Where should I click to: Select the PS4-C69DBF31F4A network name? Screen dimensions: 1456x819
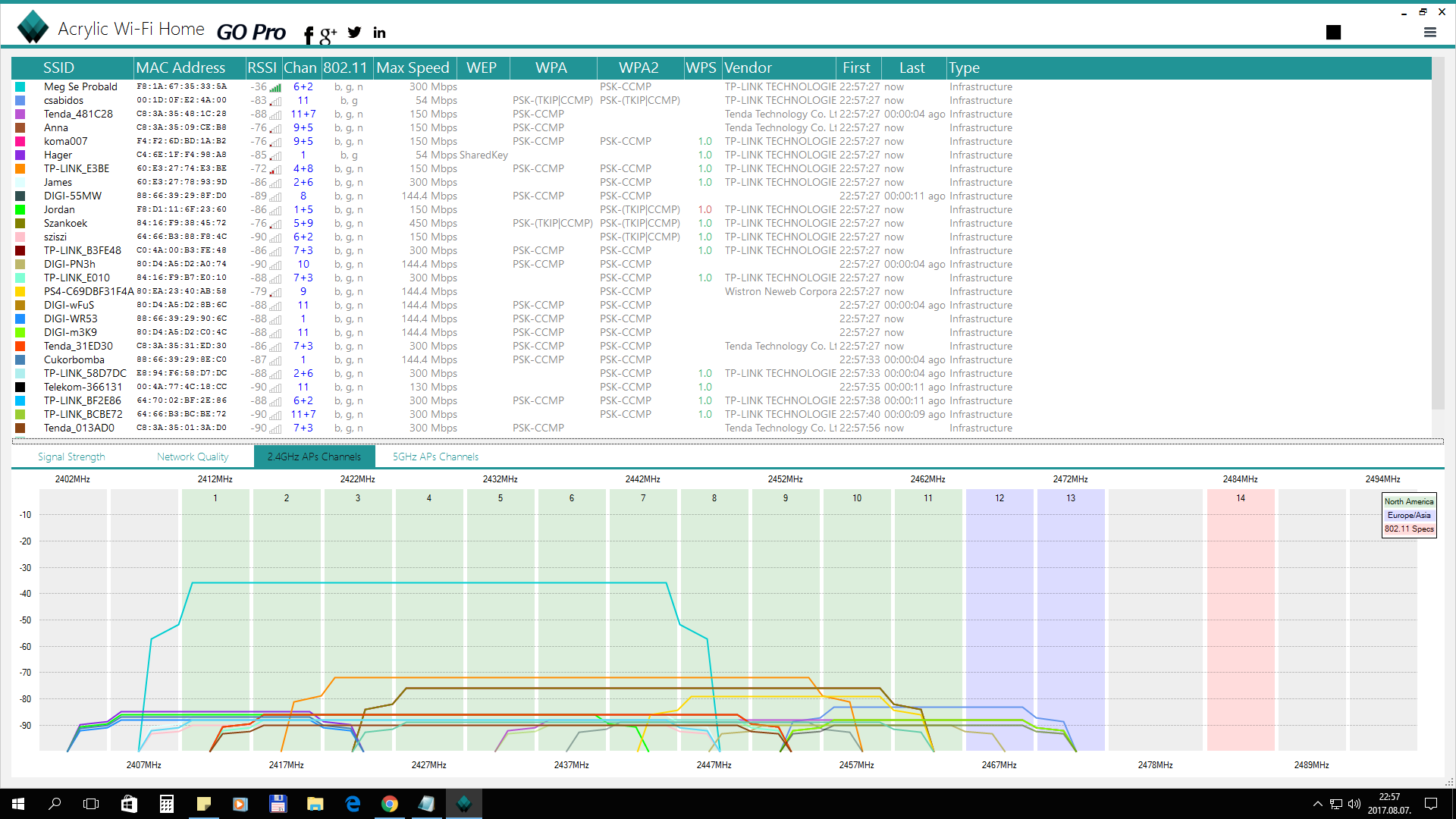pyautogui.click(x=89, y=292)
